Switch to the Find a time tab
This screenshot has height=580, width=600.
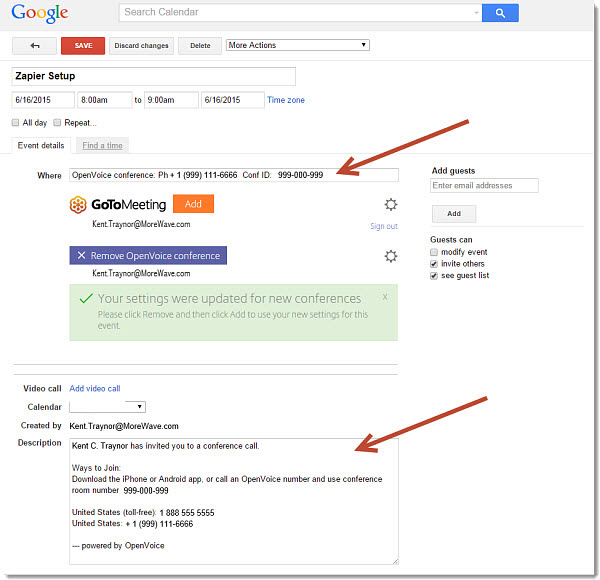(102, 146)
